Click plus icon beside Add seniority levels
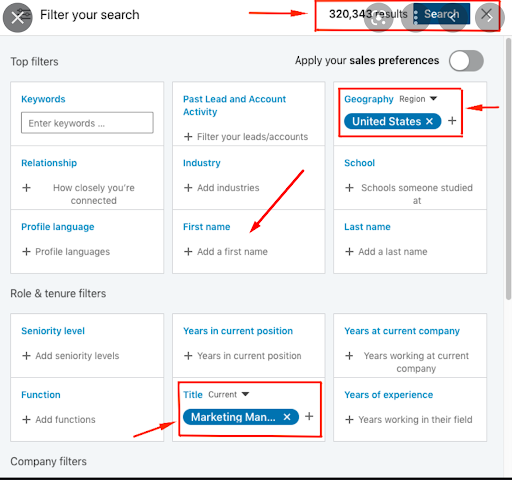 pyautogui.click(x=26, y=356)
